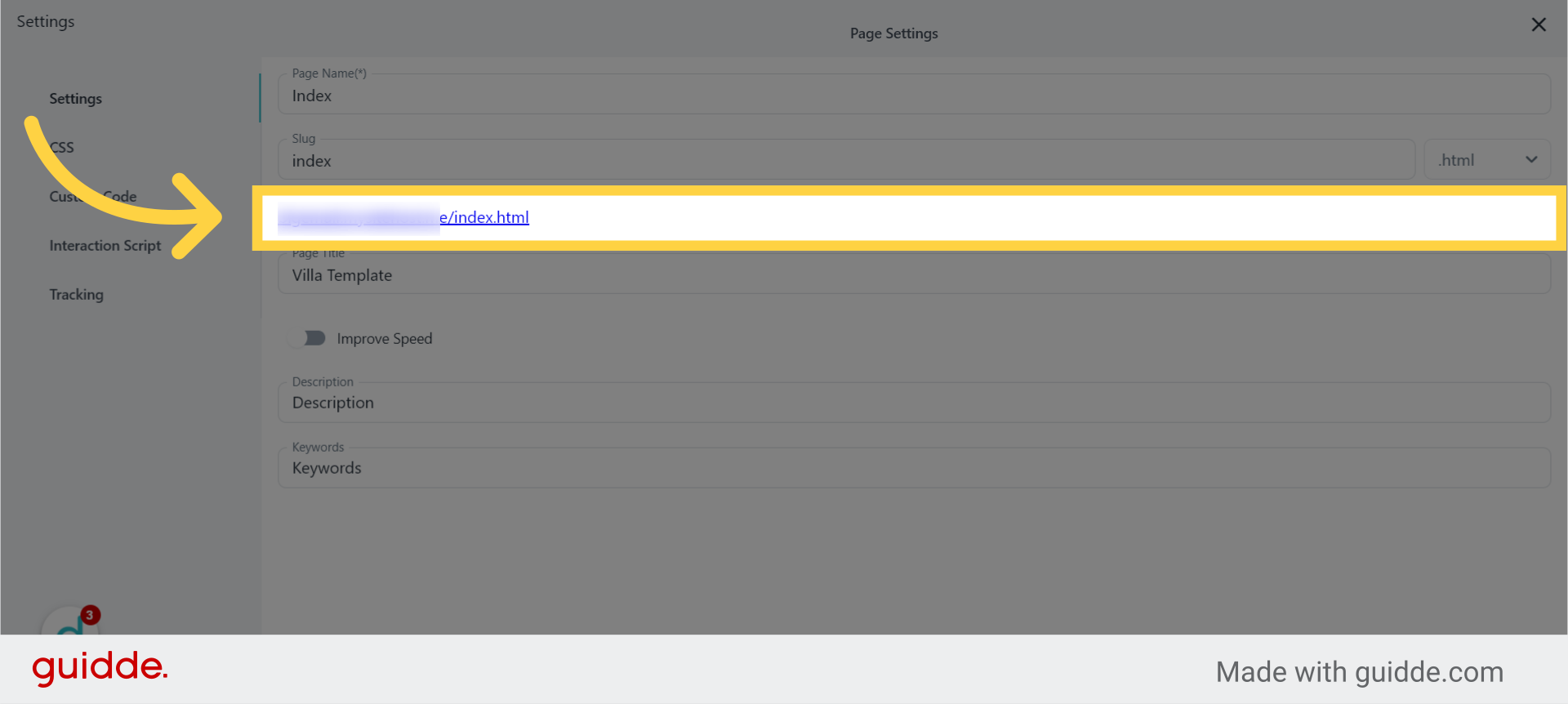Go to Interaction Script section
Viewport: 1568px width, 704px height.
click(105, 246)
